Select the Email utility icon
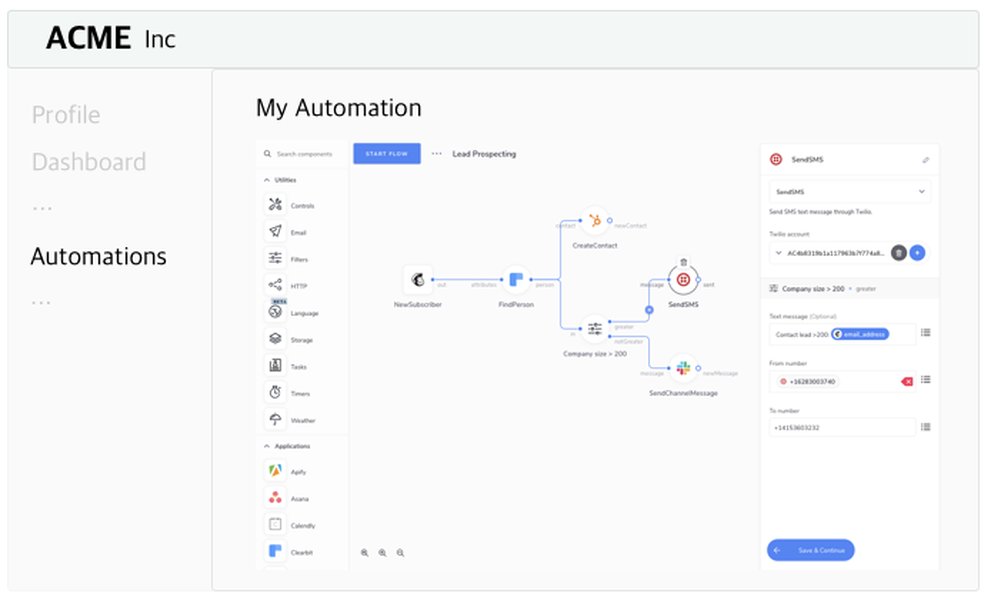Viewport: 991px width, 600px height. [273, 232]
